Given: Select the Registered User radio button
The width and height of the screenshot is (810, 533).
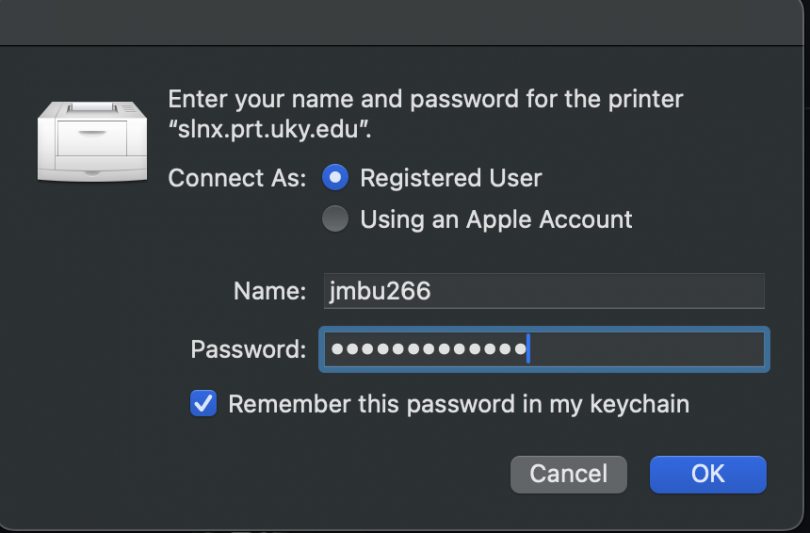Looking at the screenshot, I should click(x=335, y=177).
